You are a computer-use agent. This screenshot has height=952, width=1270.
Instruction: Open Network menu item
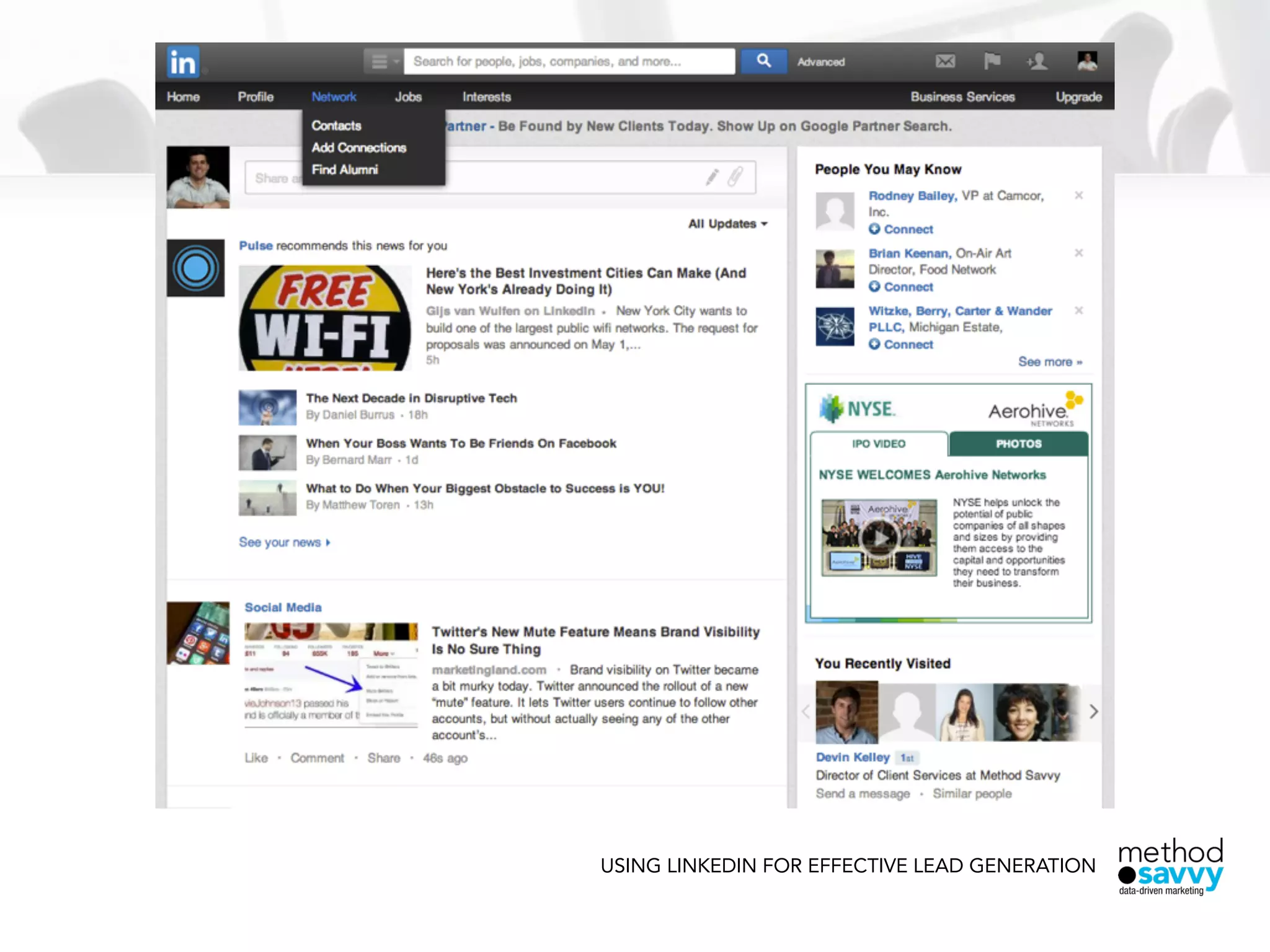(334, 97)
